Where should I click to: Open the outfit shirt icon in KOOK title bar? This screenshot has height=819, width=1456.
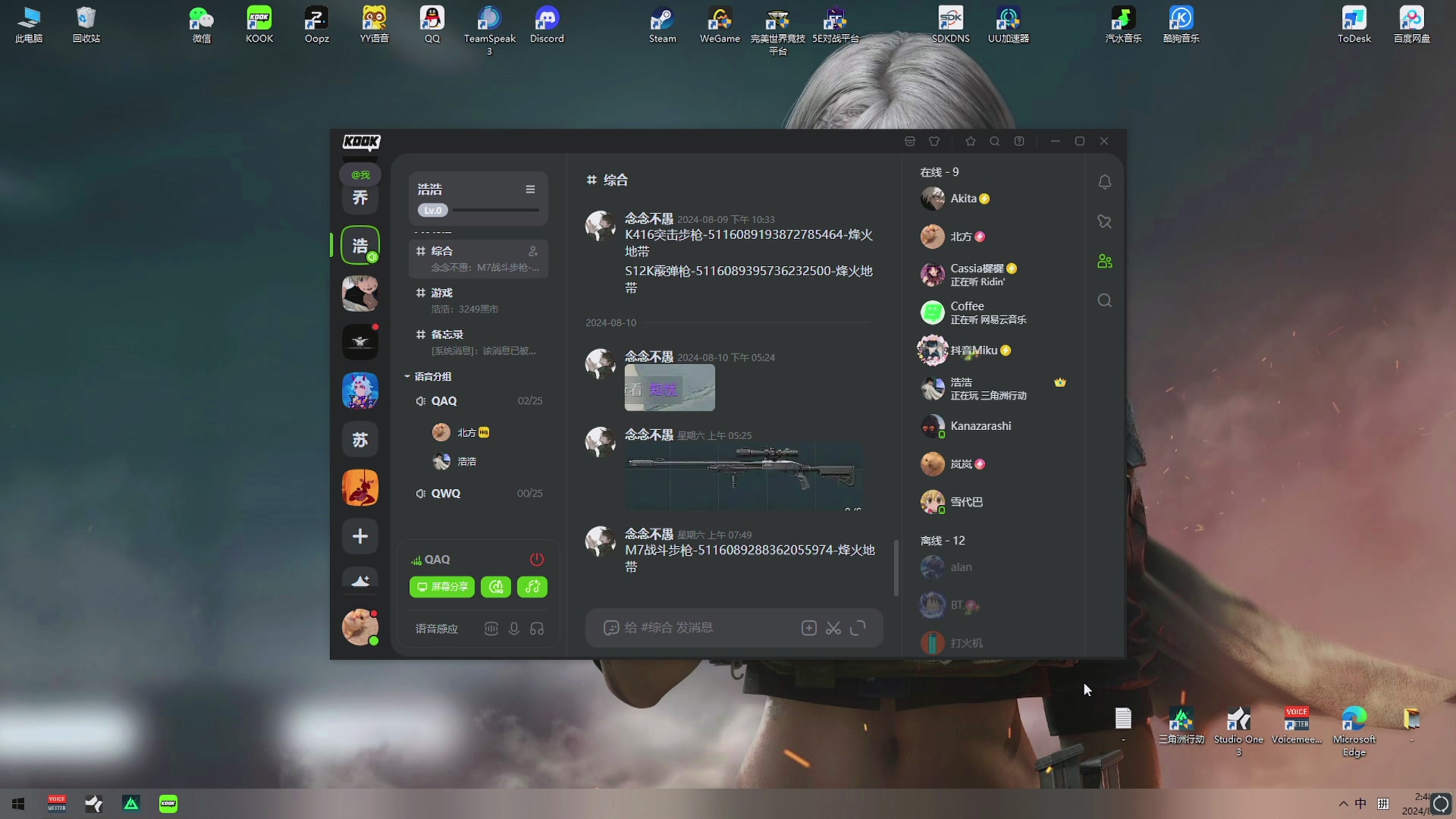click(x=934, y=141)
